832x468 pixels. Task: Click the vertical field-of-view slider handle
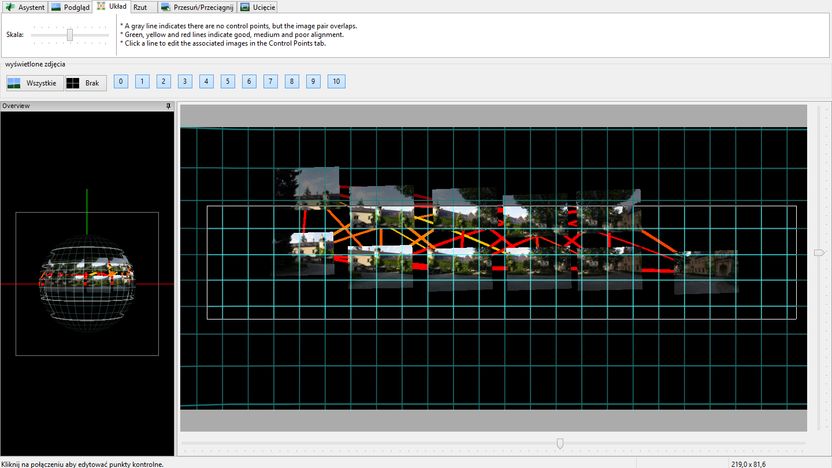[819, 253]
